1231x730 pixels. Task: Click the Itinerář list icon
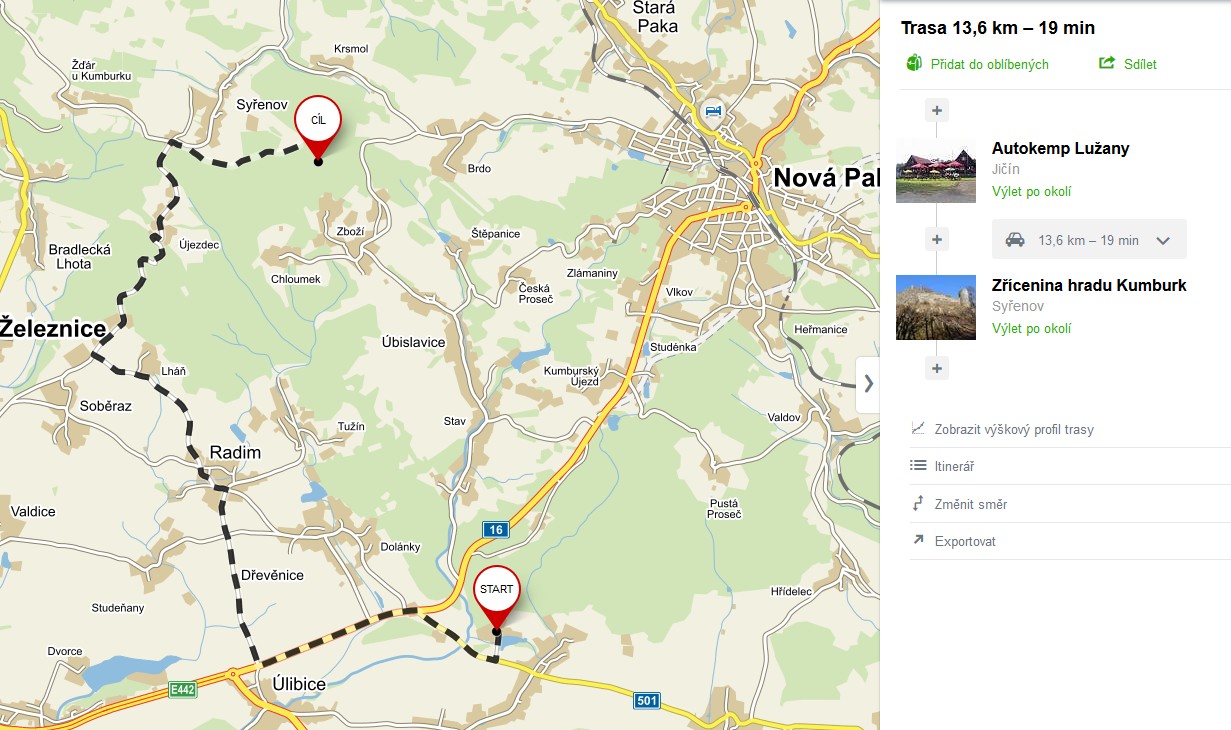point(918,465)
